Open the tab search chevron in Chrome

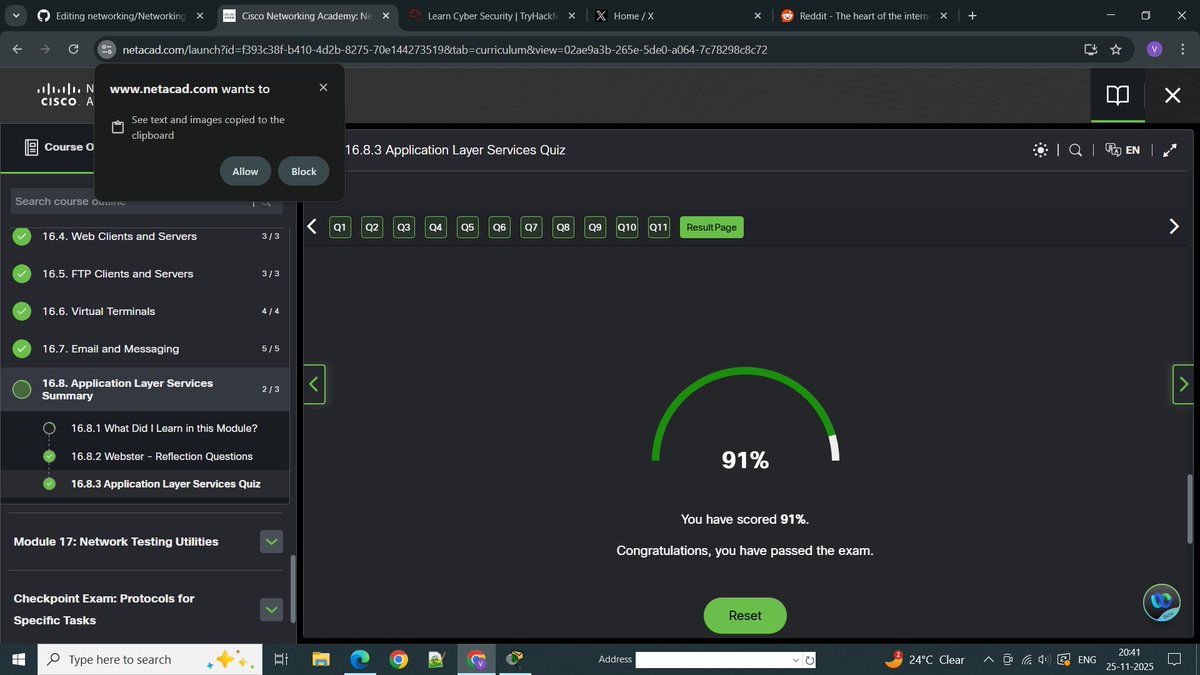[x=15, y=16]
